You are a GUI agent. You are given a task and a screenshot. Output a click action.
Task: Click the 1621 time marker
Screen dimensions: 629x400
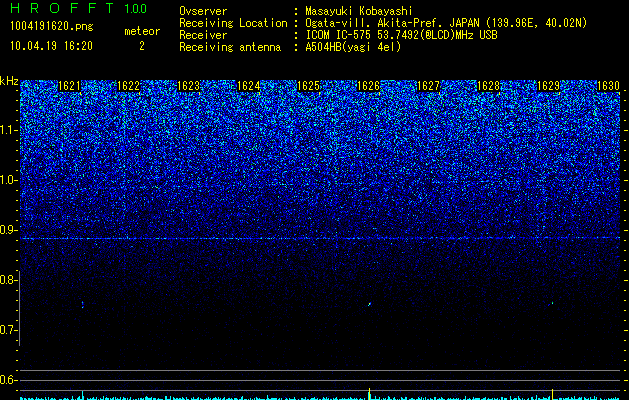click(x=69, y=86)
